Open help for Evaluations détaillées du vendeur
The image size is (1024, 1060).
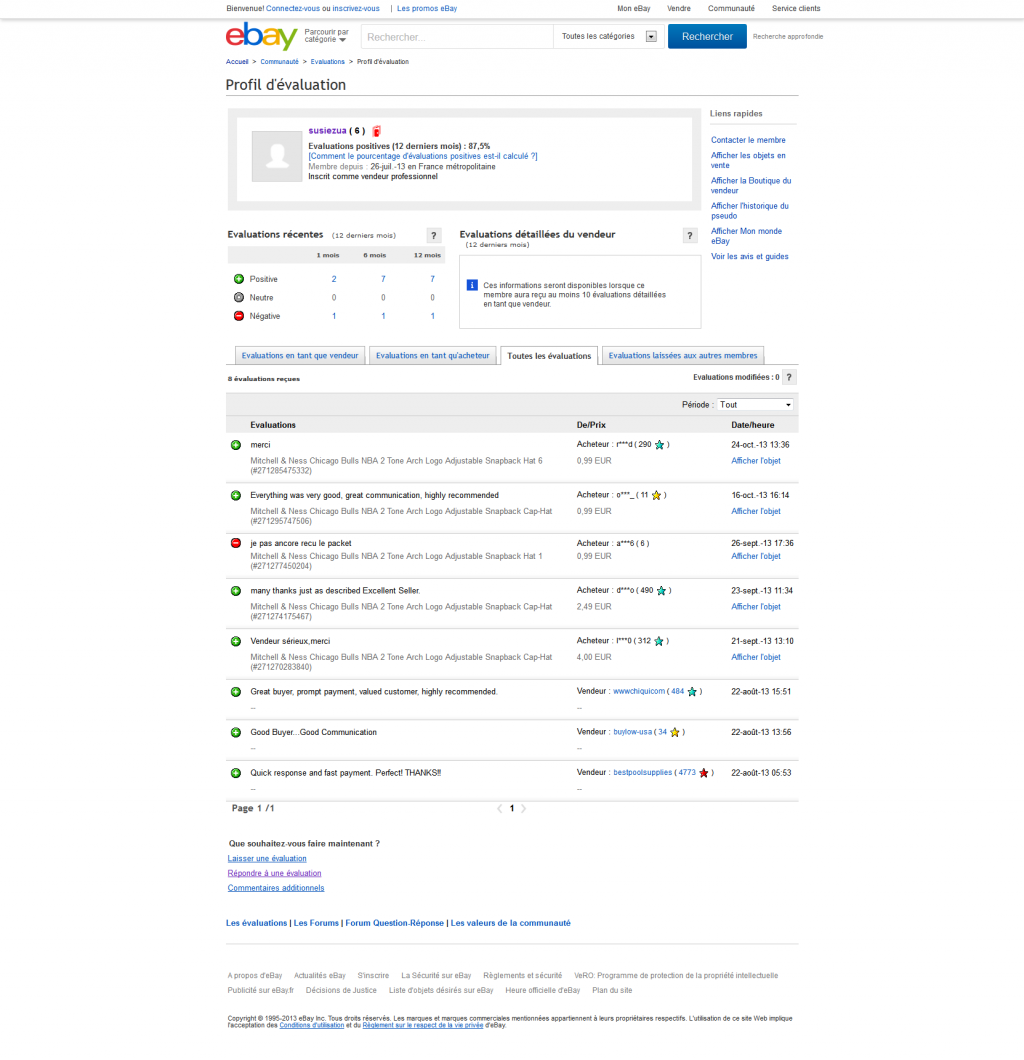(x=689, y=235)
